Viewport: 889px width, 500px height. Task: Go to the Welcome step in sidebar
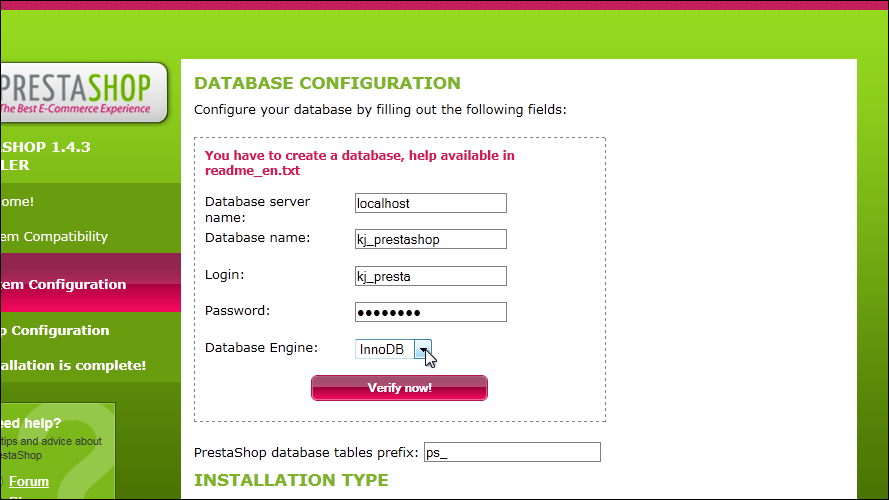pyautogui.click(x=17, y=201)
